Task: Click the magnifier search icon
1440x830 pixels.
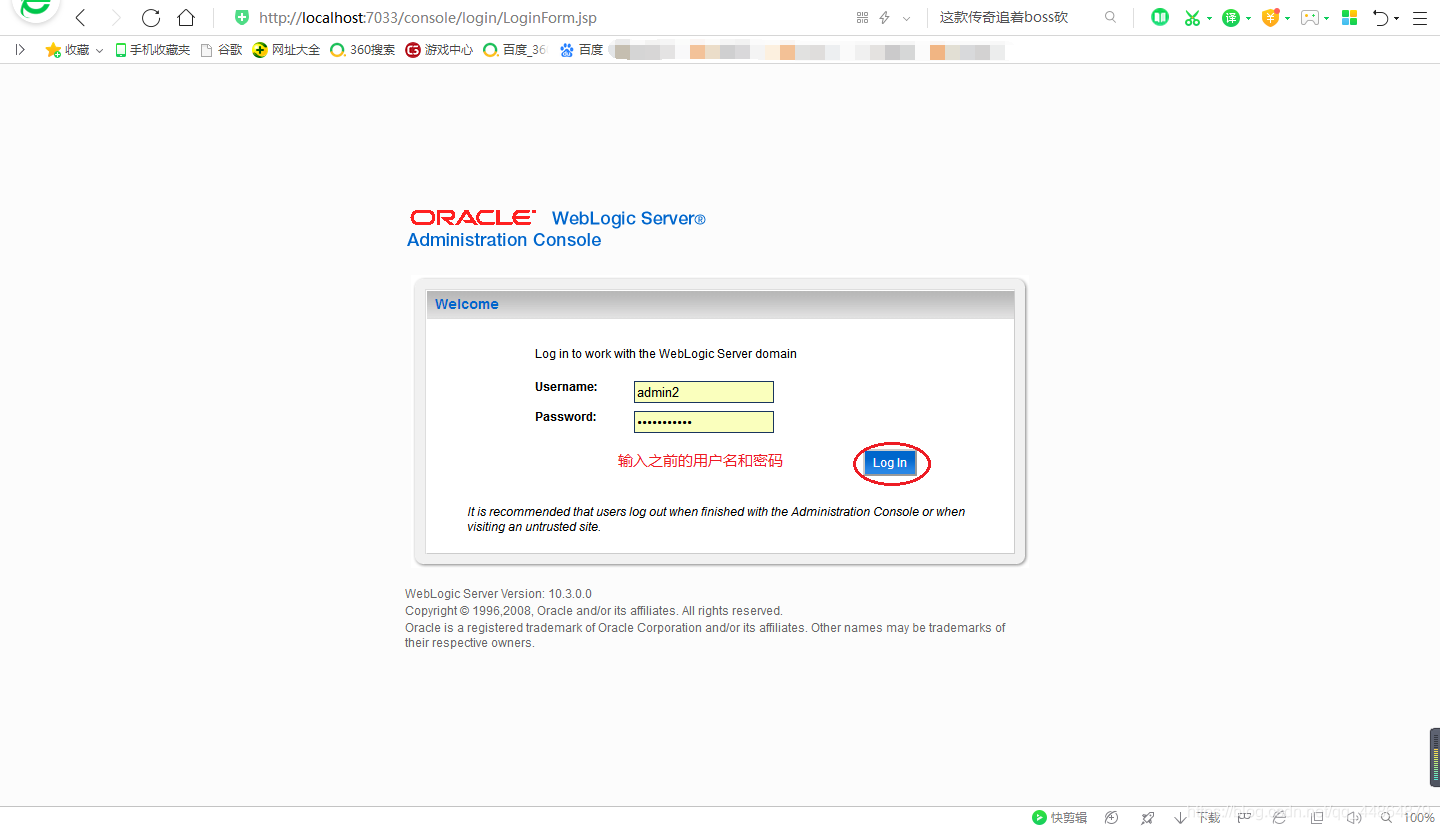Action: (x=1110, y=18)
